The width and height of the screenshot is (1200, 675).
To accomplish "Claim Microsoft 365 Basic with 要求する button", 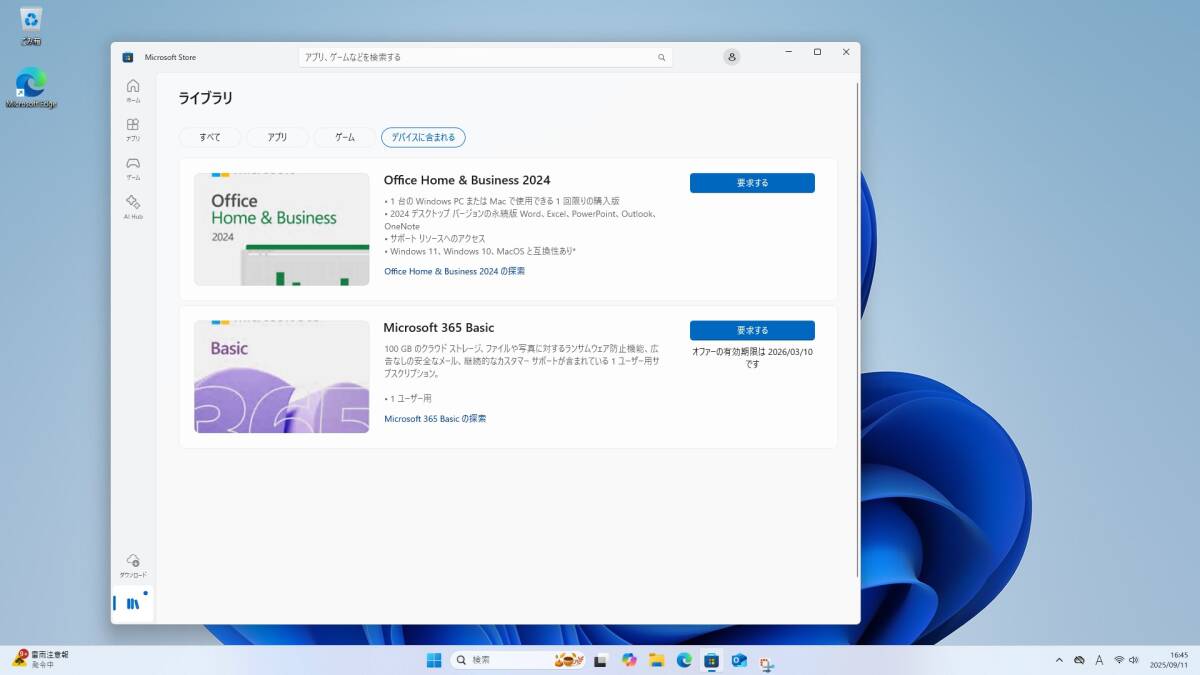I will coord(752,330).
